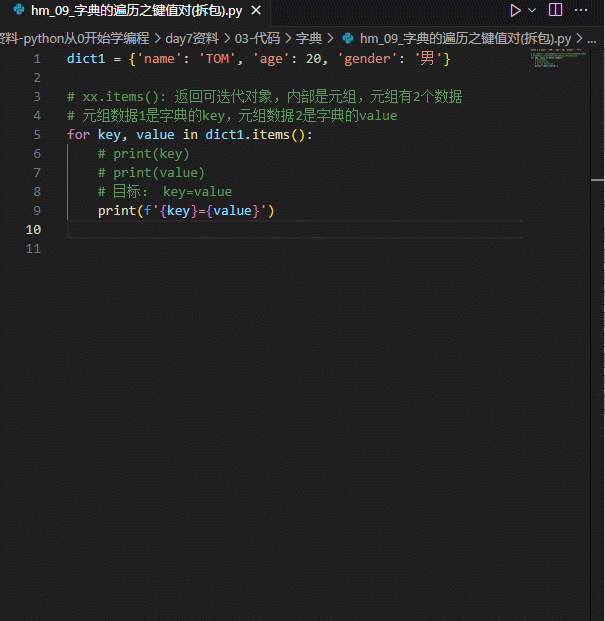The image size is (605, 621).
Task: Click the 目标: key=value comment on line 8
Action: pos(165,192)
